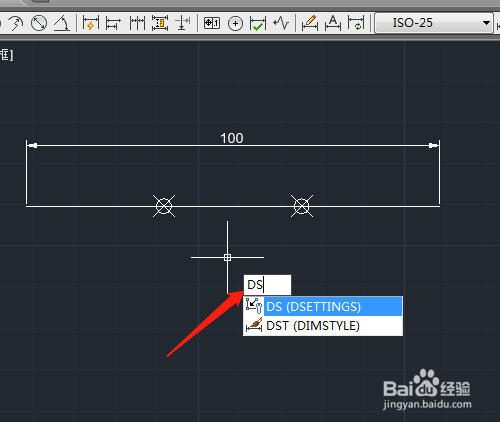Viewport: 500px width, 422px height.
Task: Select the Jogged Linear dimension tool
Action: [x=281, y=23]
